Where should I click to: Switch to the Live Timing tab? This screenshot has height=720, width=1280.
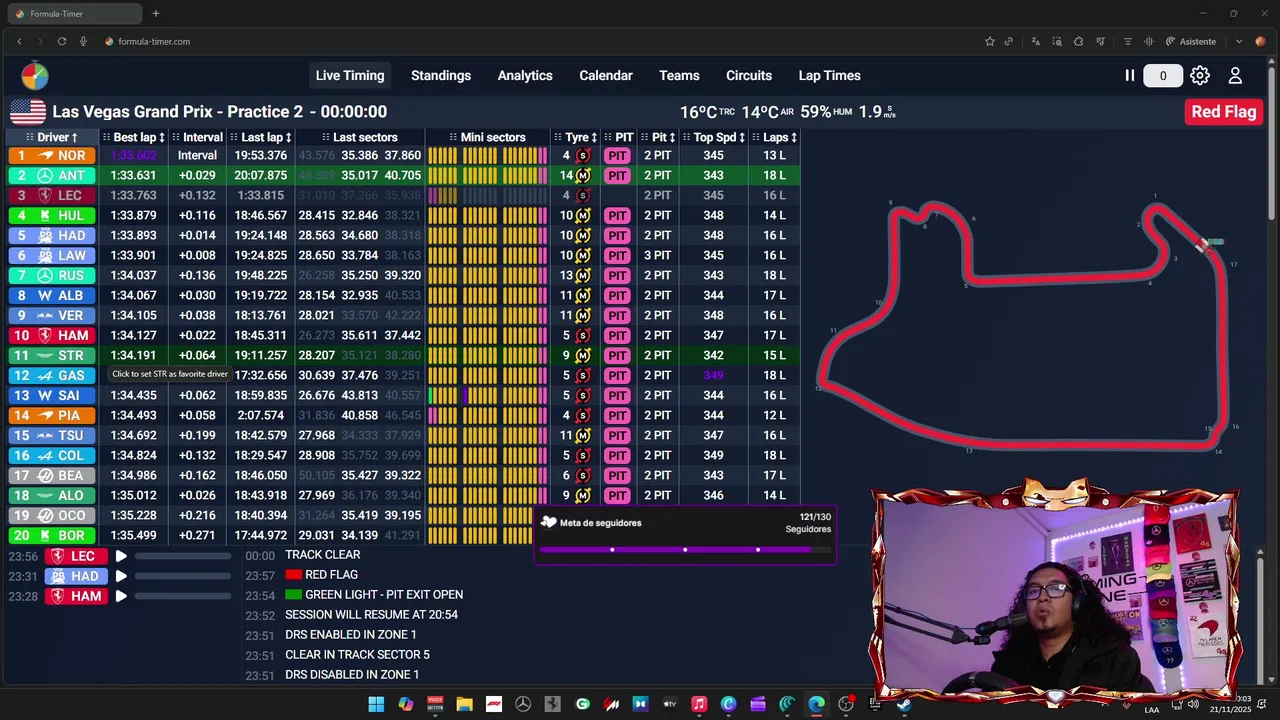350,75
